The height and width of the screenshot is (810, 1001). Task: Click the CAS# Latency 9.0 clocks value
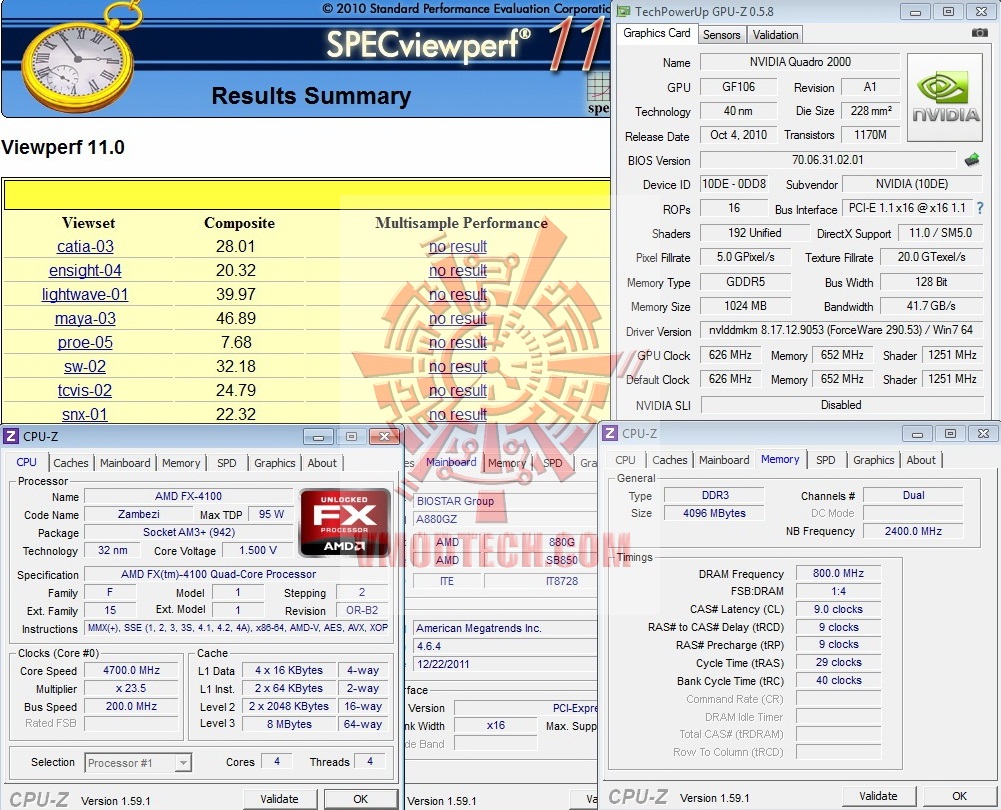(x=838, y=609)
